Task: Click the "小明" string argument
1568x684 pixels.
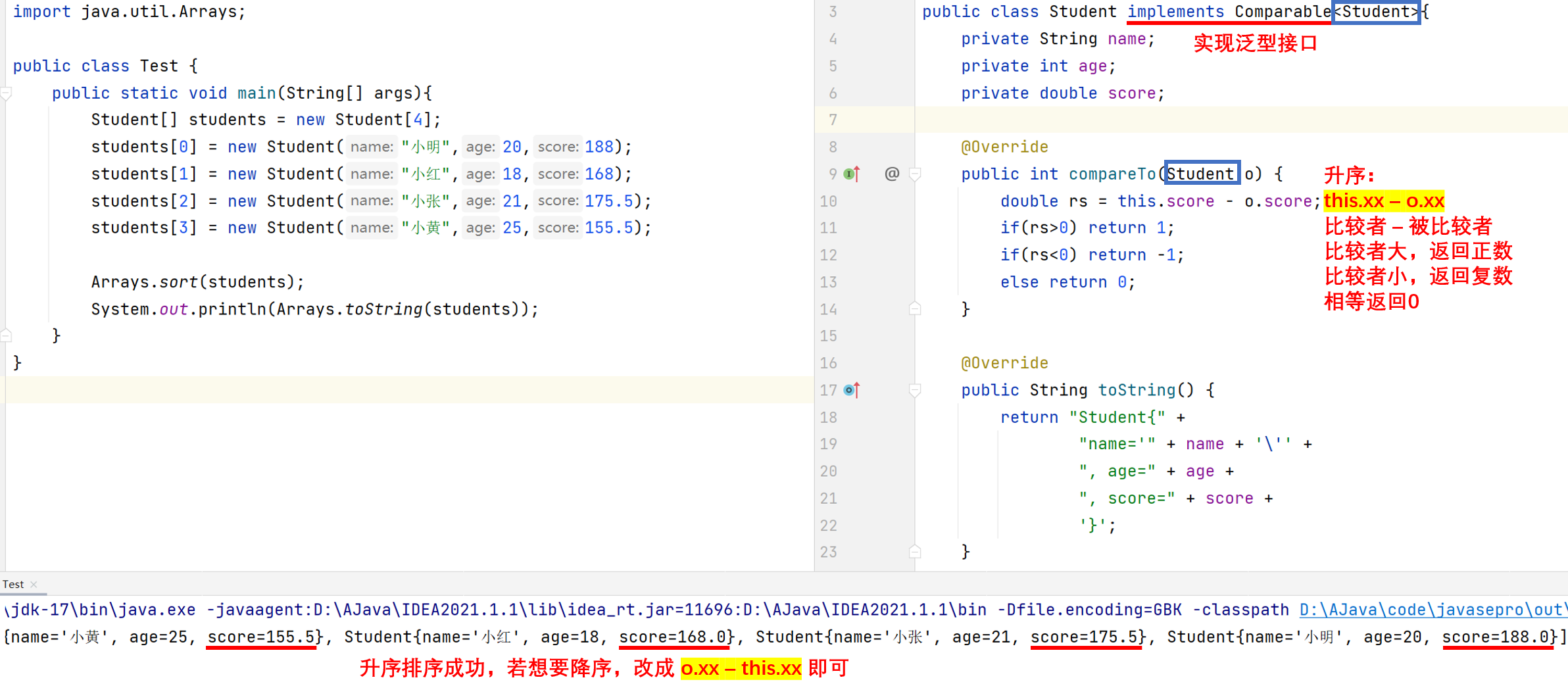Action: point(426,147)
